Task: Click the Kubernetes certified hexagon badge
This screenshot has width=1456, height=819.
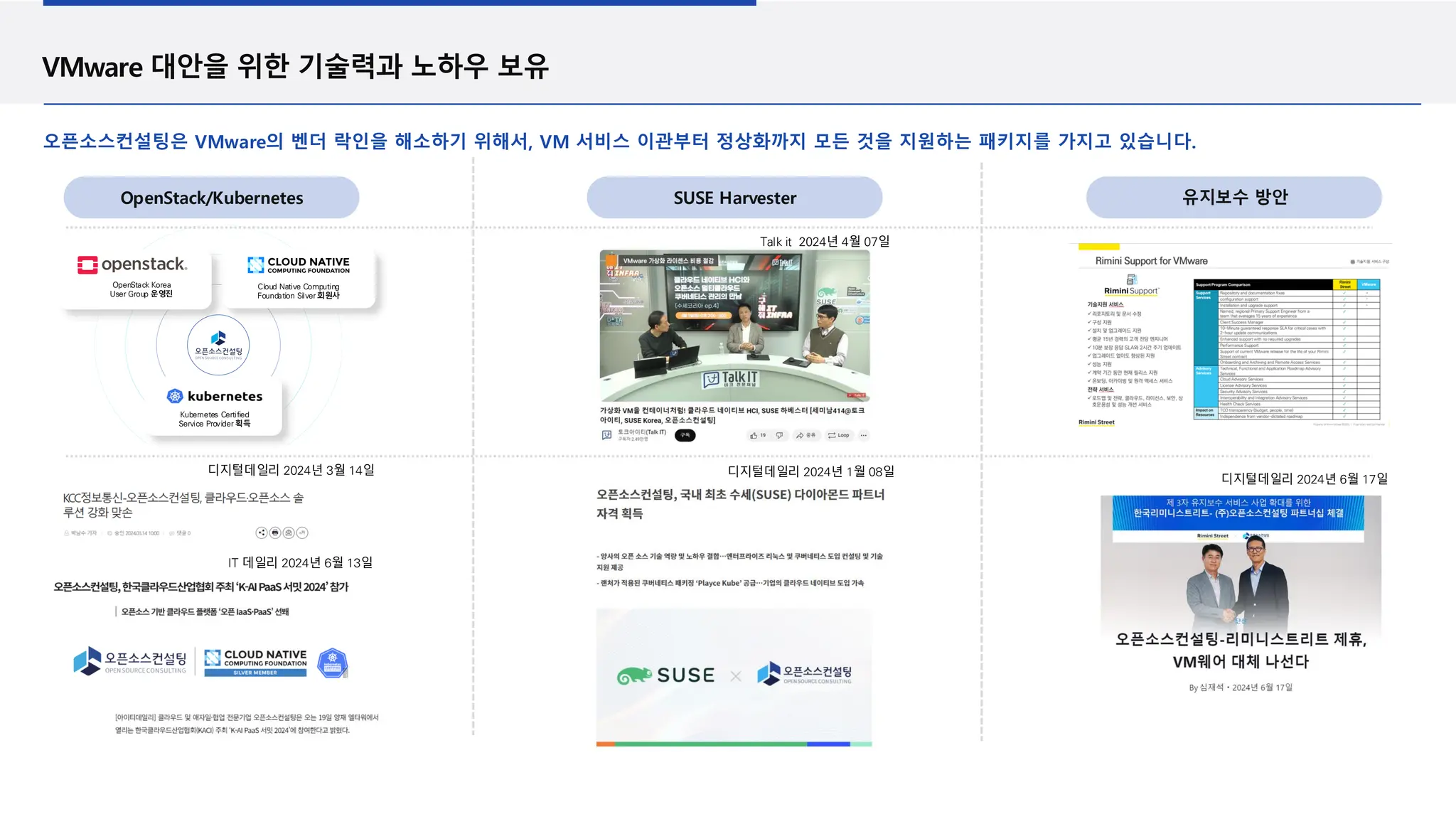Action: [x=332, y=663]
